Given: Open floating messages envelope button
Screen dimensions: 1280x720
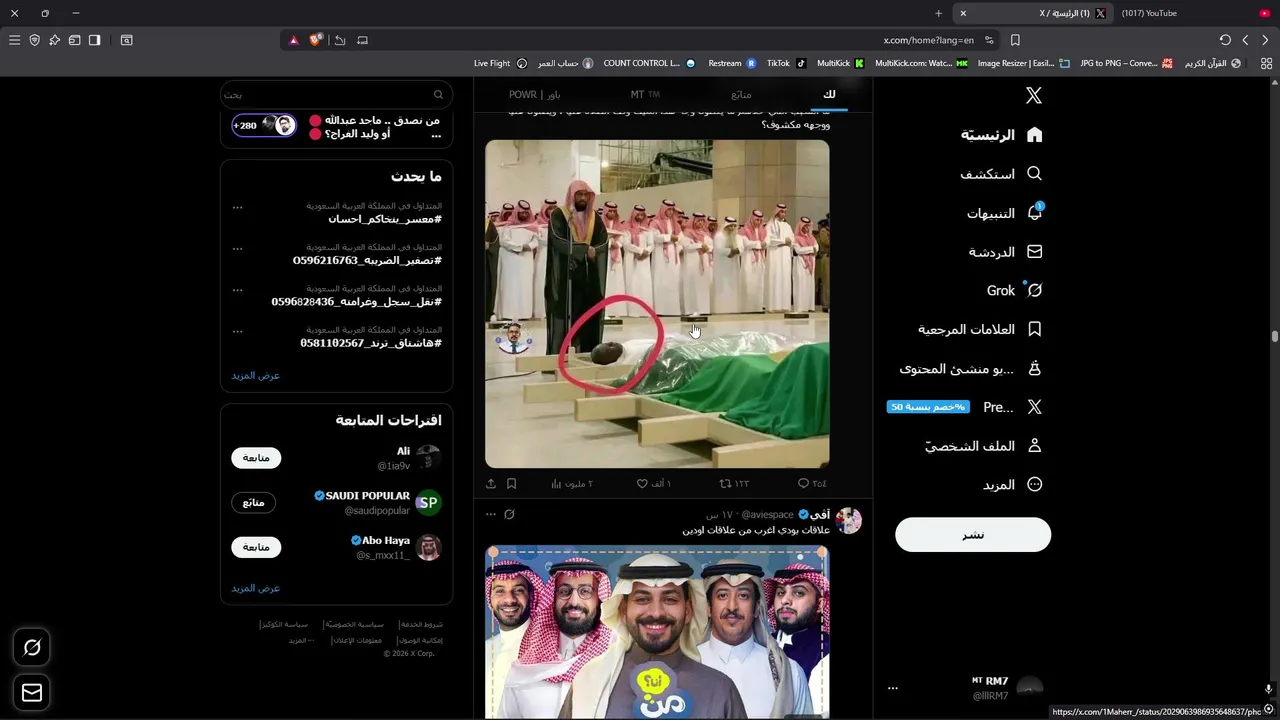Looking at the screenshot, I should click(x=32, y=692).
